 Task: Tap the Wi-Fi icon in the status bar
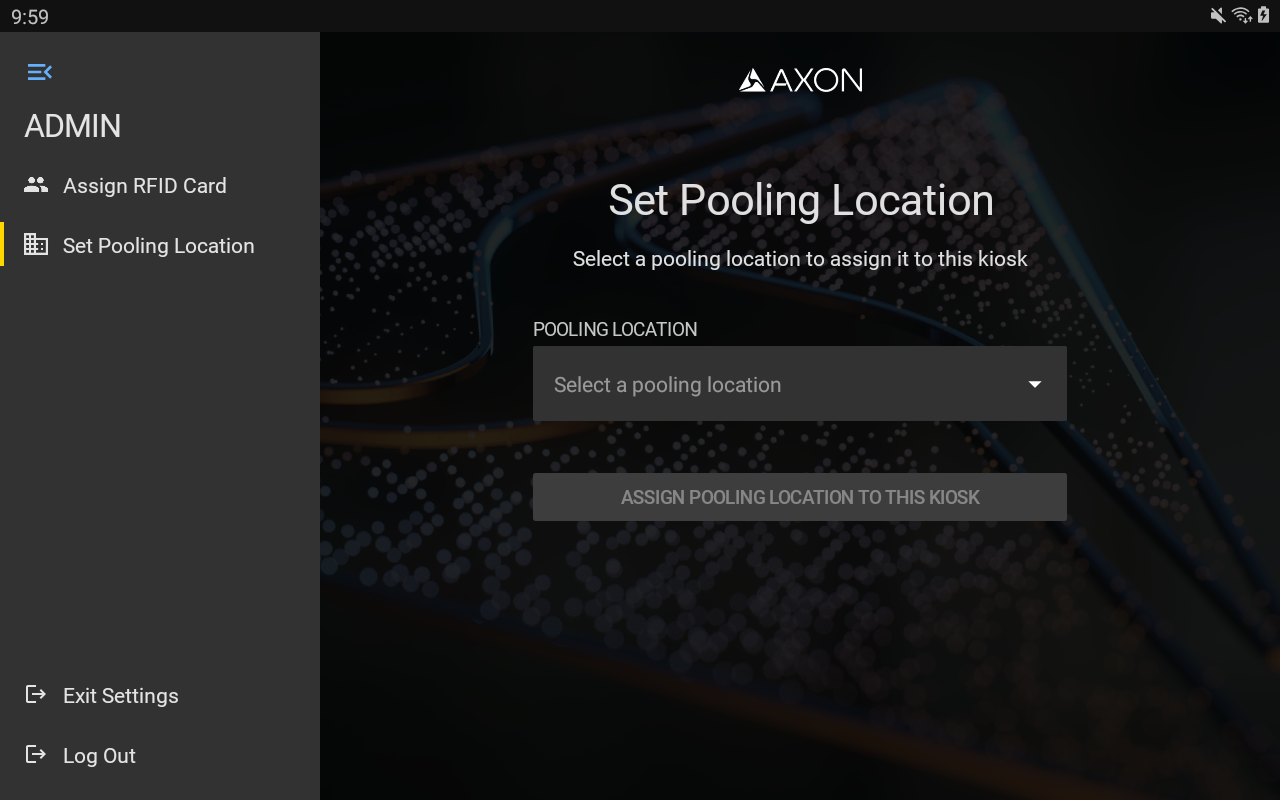click(1241, 15)
